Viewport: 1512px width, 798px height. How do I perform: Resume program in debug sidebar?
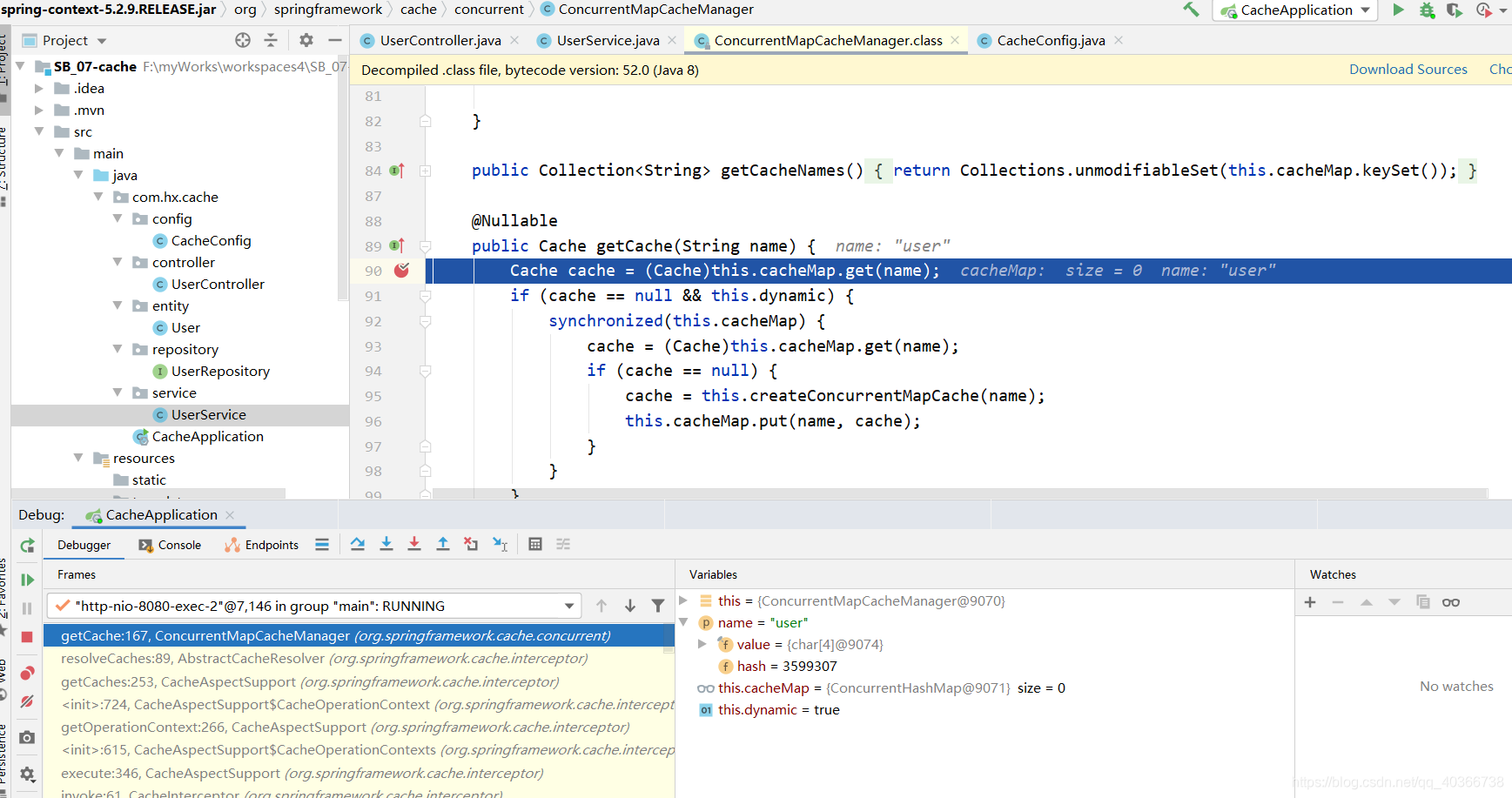[27, 580]
